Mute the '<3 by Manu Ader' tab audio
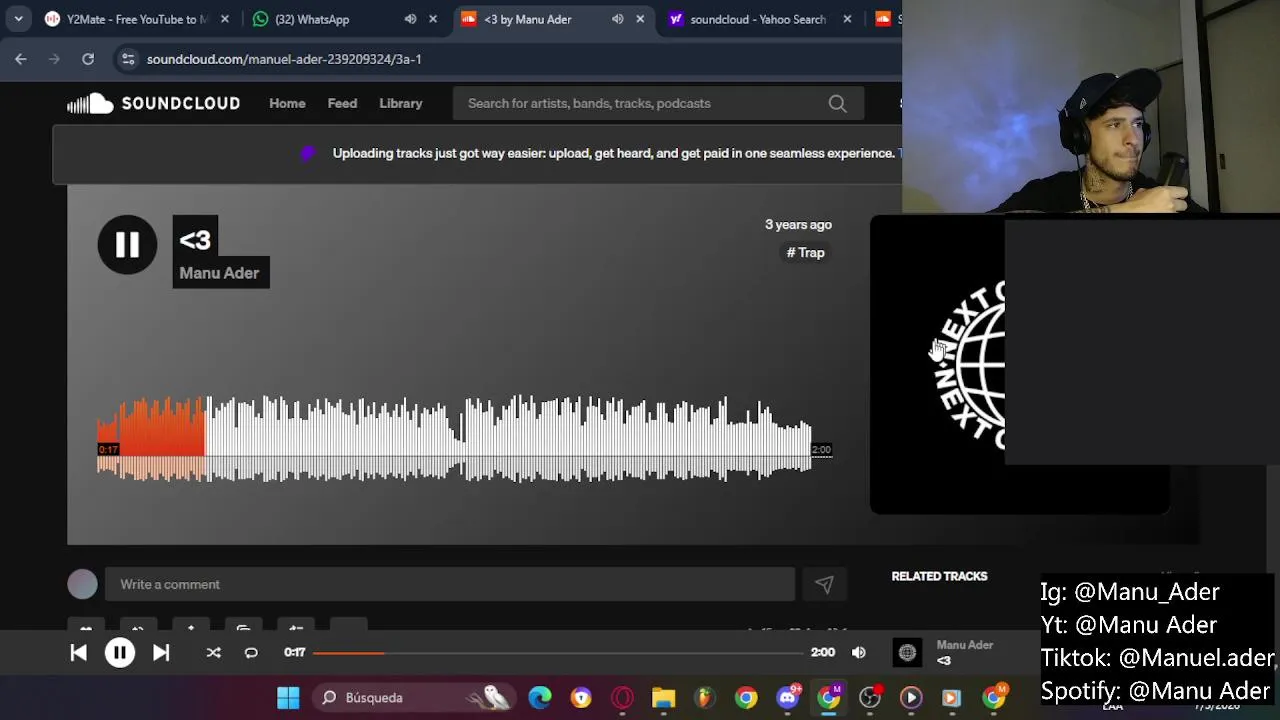This screenshot has height=720, width=1280. pos(617,19)
